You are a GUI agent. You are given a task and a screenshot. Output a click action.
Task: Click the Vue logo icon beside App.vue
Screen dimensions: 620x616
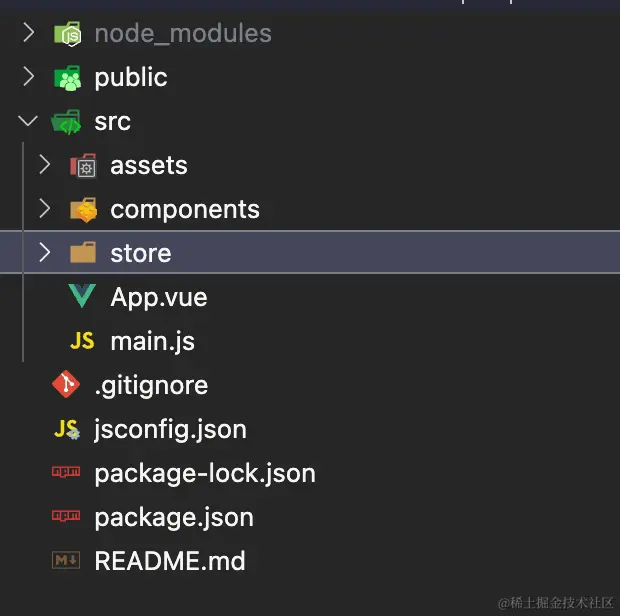[82, 297]
